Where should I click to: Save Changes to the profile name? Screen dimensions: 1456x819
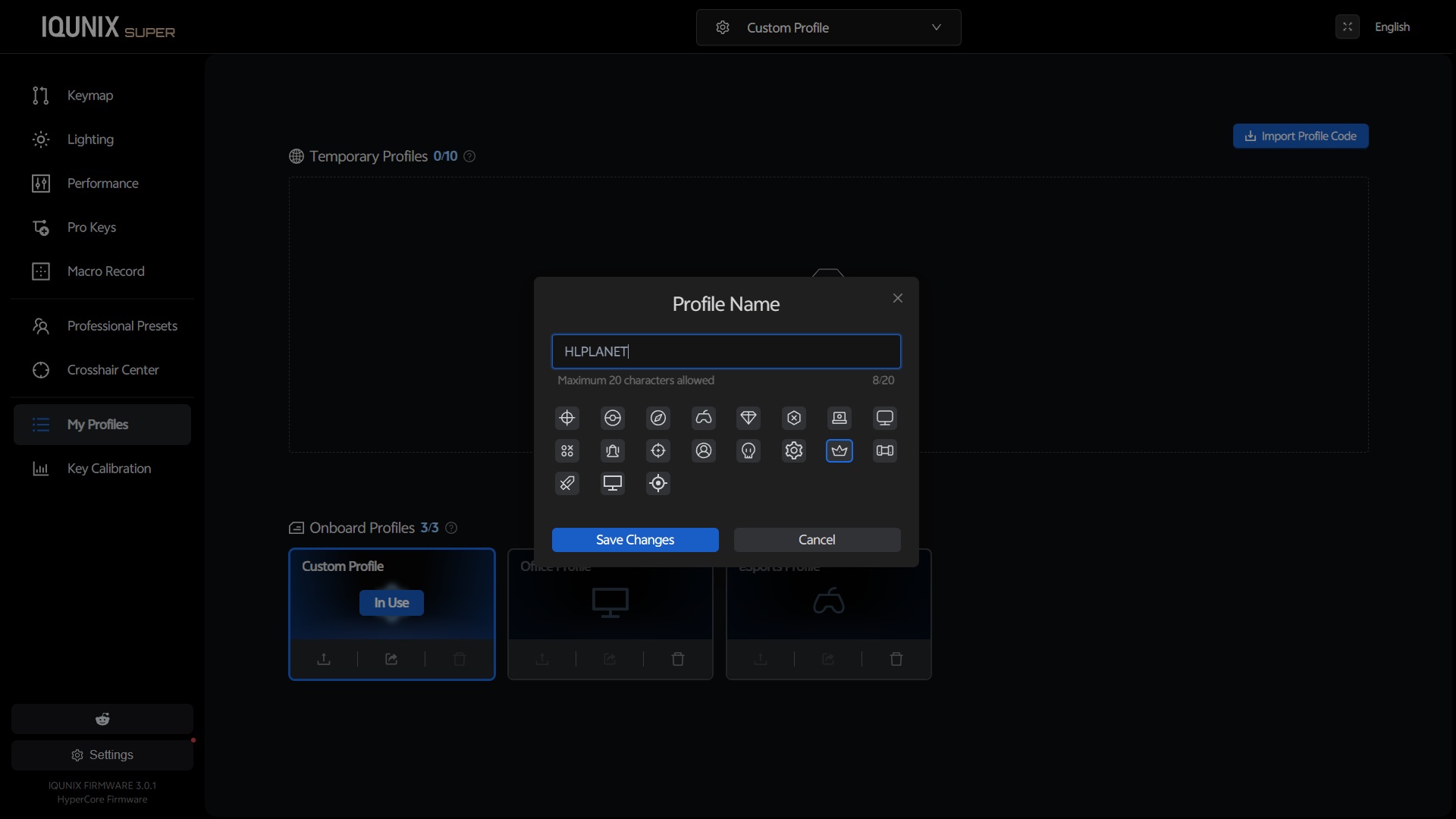[635, 540]
